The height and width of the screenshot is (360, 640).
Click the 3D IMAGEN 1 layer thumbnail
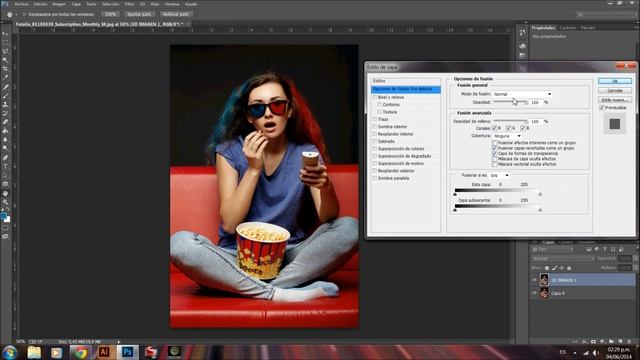tap(544, 280)
